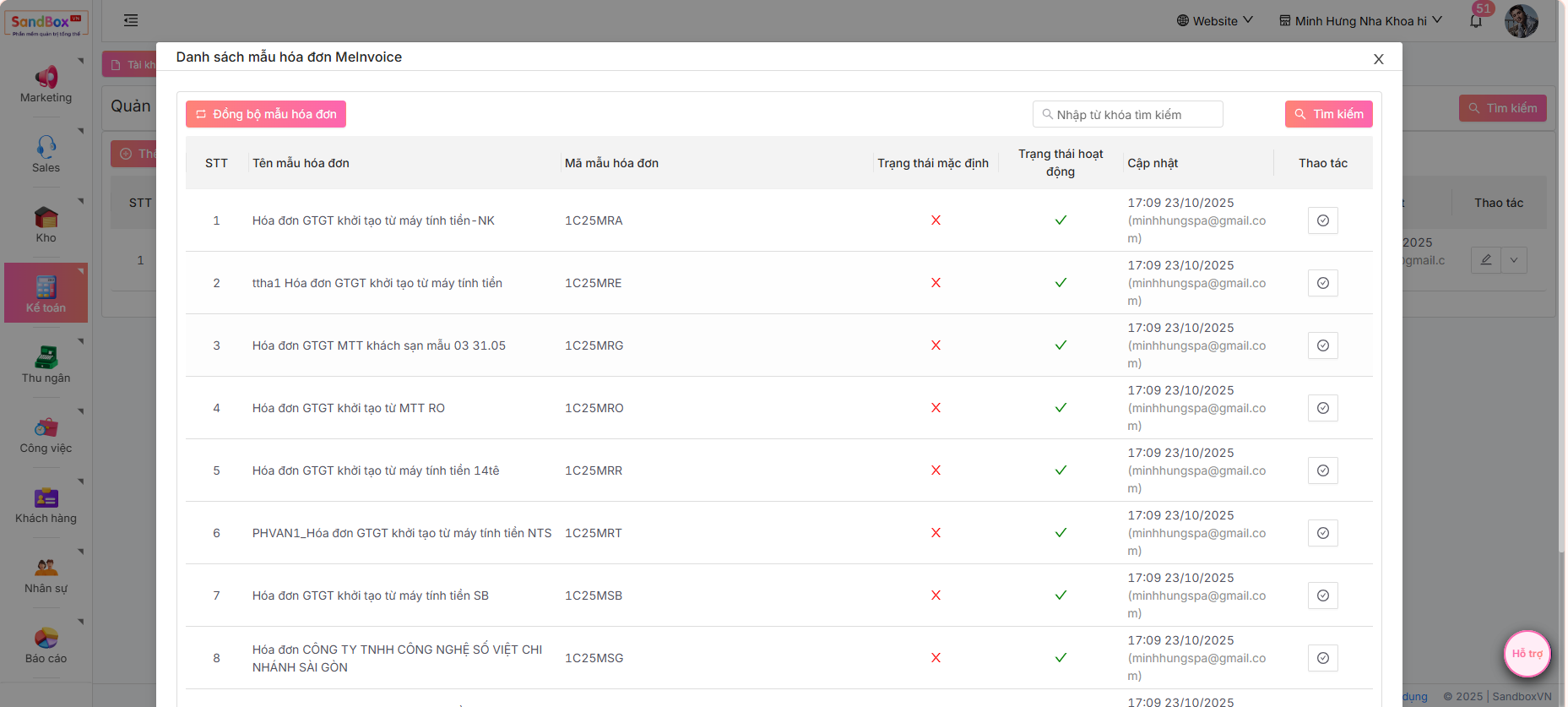Click the Đồng bộ mẫu hóa đơn button
The image size is (1568, 707).
click(x=266, y=114)
